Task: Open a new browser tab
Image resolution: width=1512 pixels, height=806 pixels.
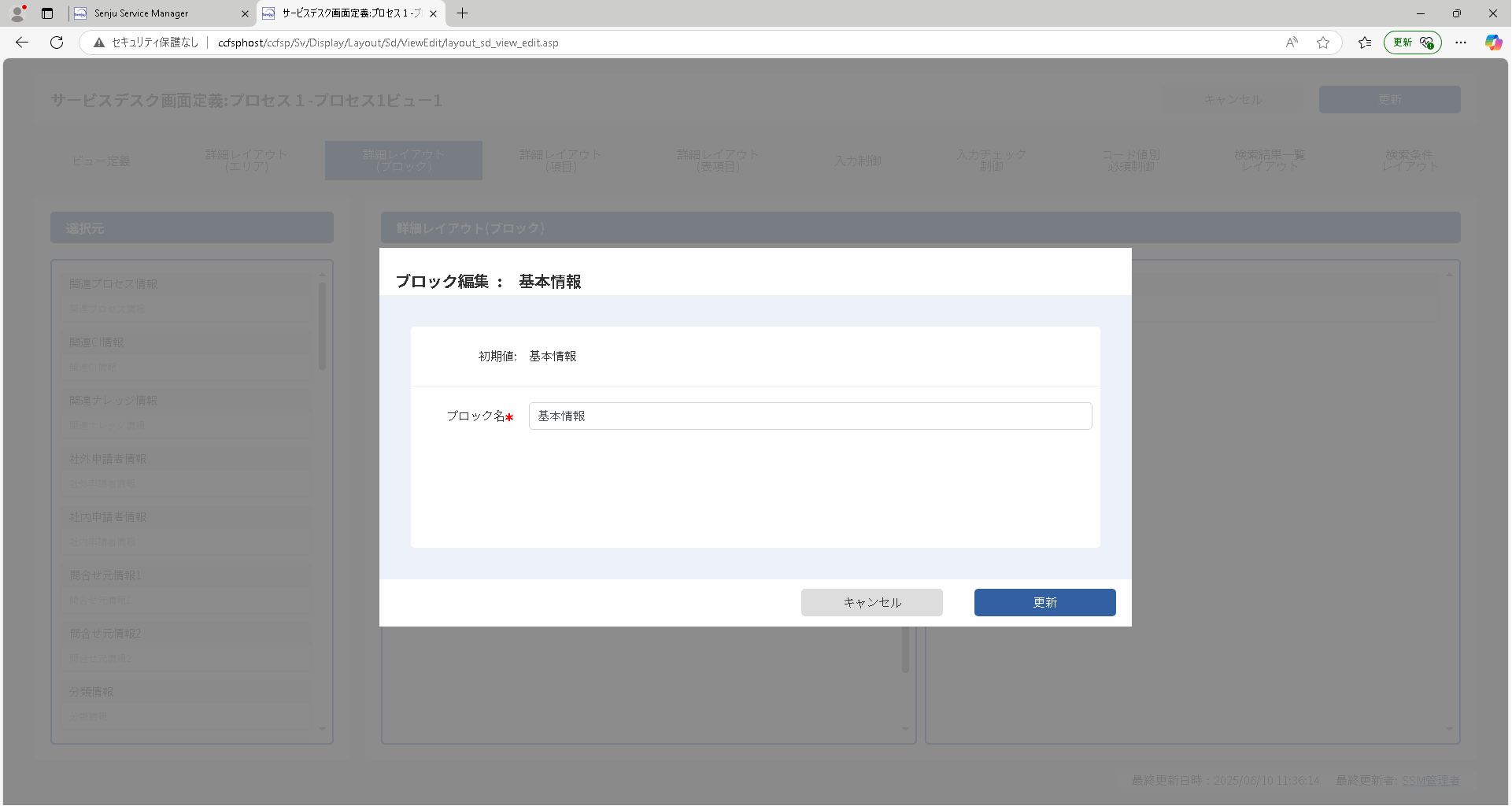Action: [463, 13]
